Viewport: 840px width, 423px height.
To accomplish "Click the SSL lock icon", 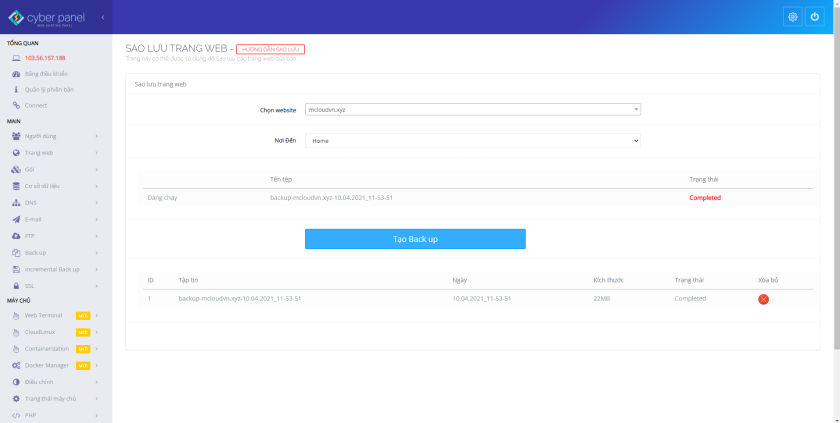I will coord(16,286).
